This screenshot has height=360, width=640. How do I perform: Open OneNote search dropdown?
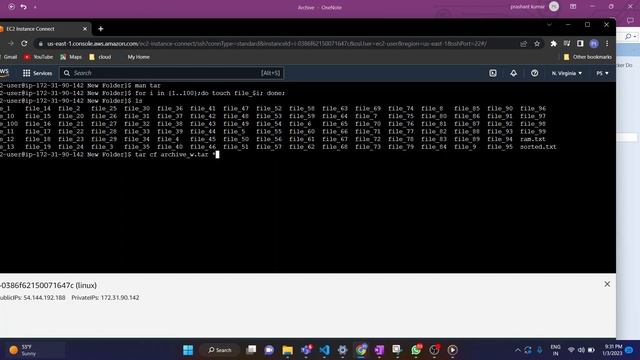point(630,37)
